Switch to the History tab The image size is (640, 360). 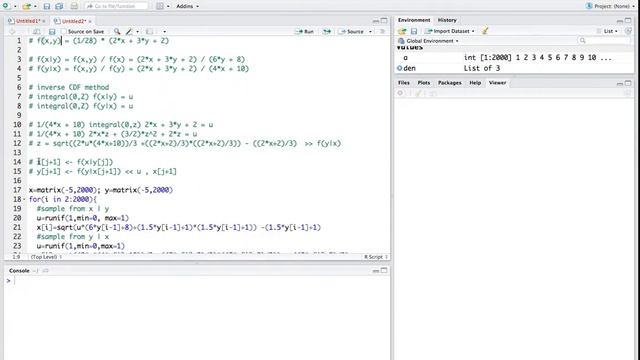(x=447, y=20)
